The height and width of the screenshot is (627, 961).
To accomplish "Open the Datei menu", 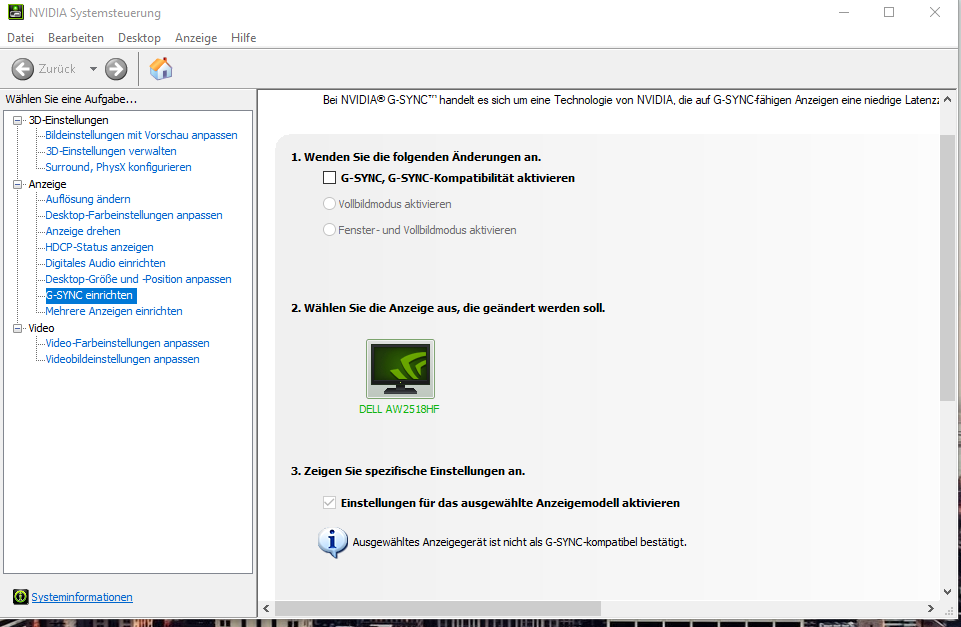I will (20, 37).
